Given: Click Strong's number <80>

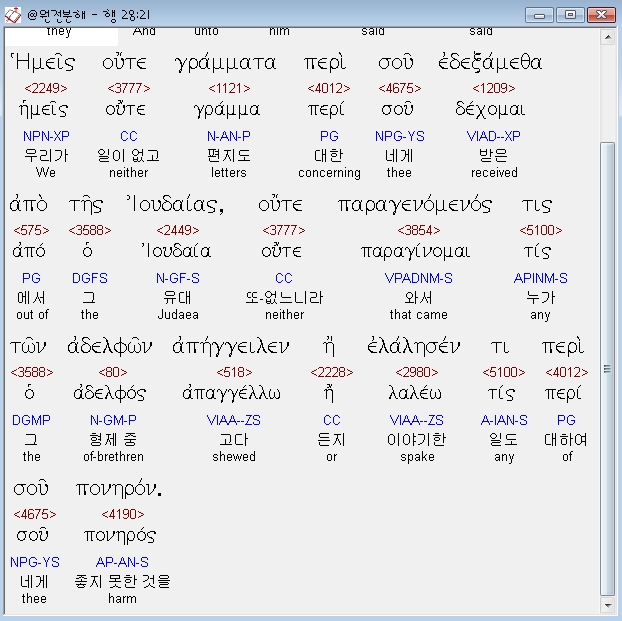Looking at the screenshot, I should [113, 372].
